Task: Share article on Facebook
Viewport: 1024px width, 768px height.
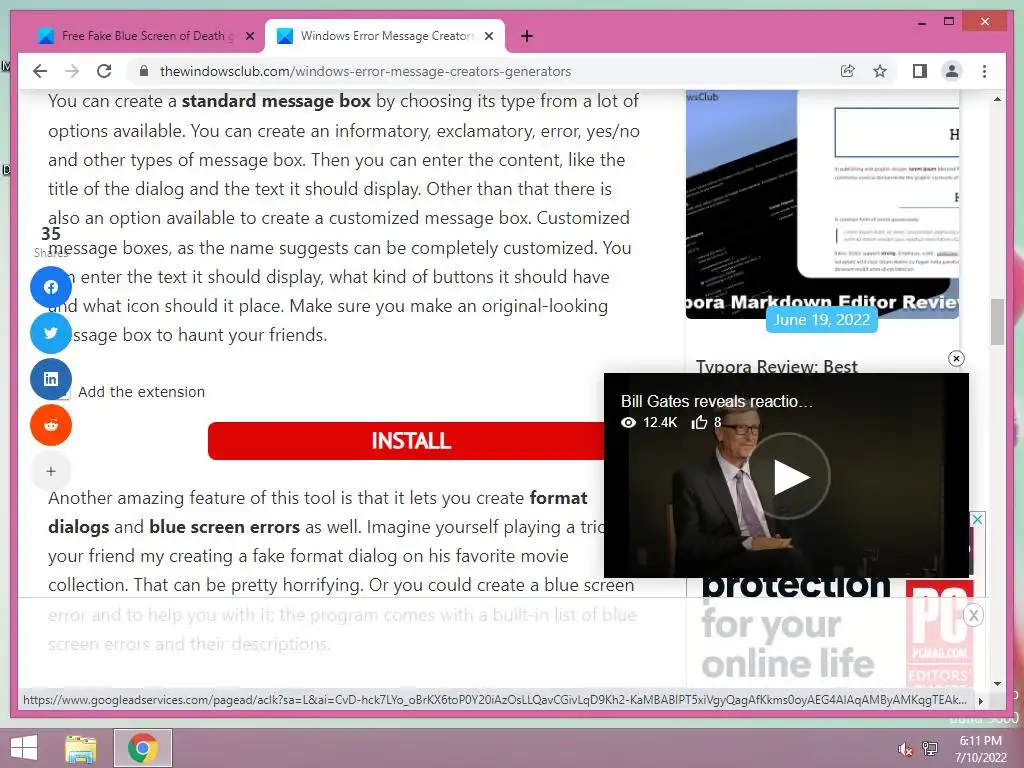Action: pyautogui.click(x=51, y=287)
